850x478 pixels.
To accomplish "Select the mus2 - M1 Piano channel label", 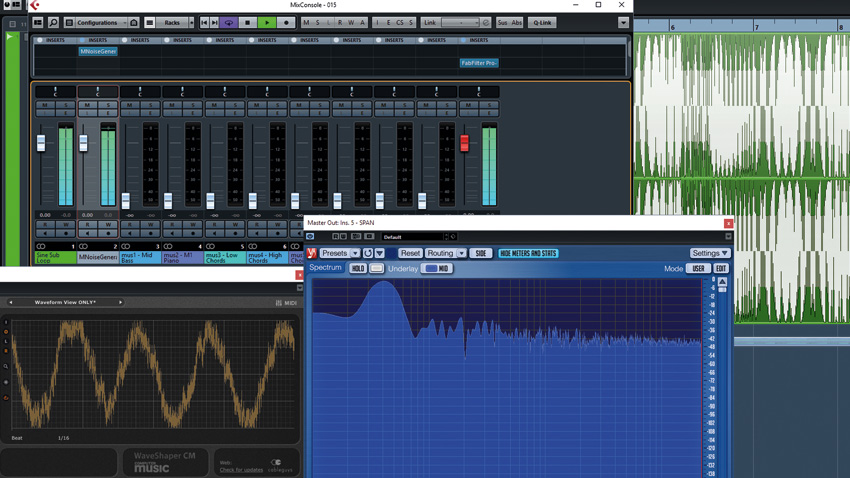I will pos(182,257).
